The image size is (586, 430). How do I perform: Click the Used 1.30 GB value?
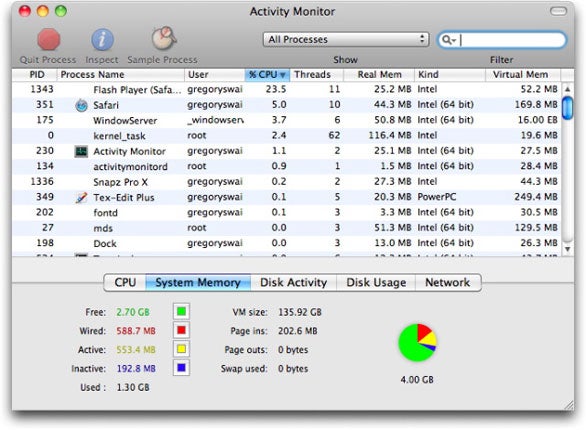pos(133,387)
